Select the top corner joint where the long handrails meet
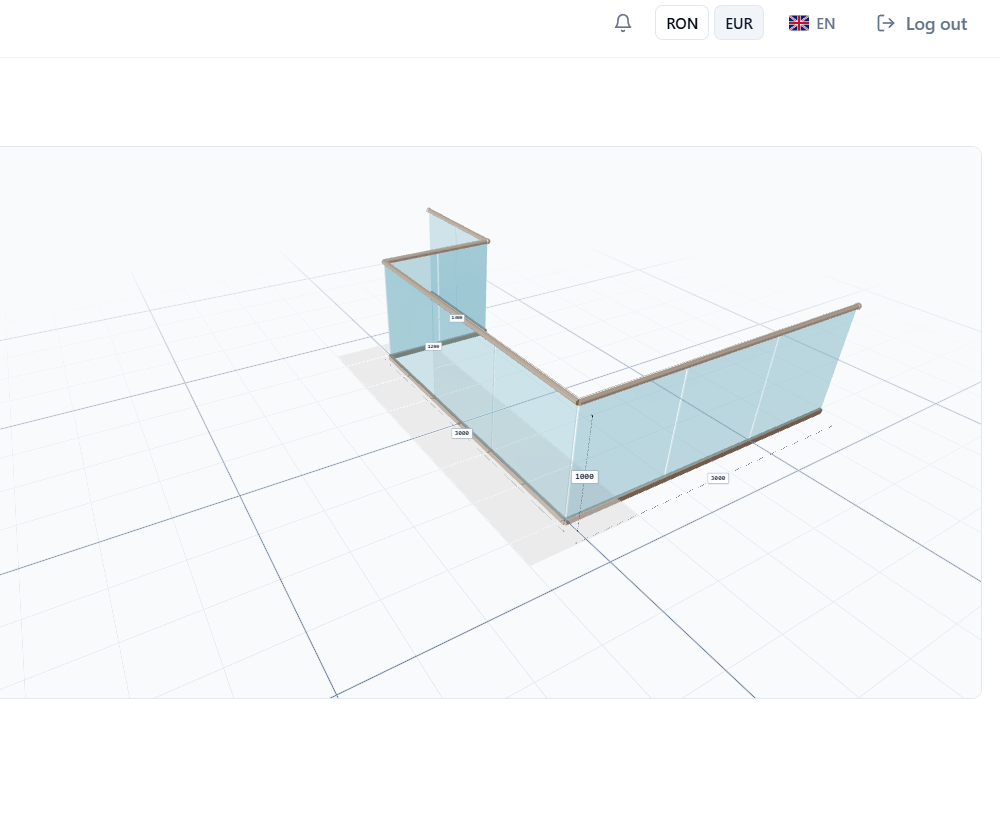This screenshot has height=830, width=1000. pyautogui.click(x=579, y=401)
